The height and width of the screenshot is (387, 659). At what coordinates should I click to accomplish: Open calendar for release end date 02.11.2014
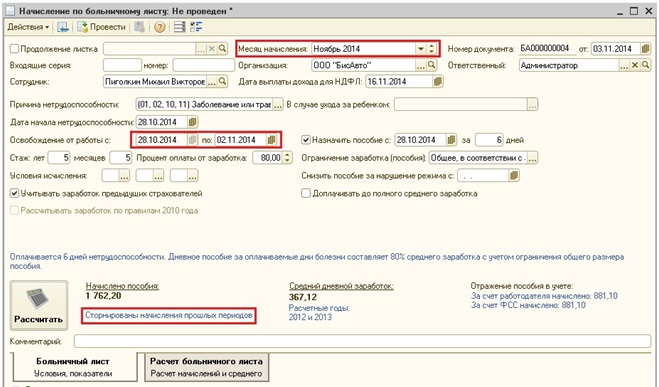point(272,140)
